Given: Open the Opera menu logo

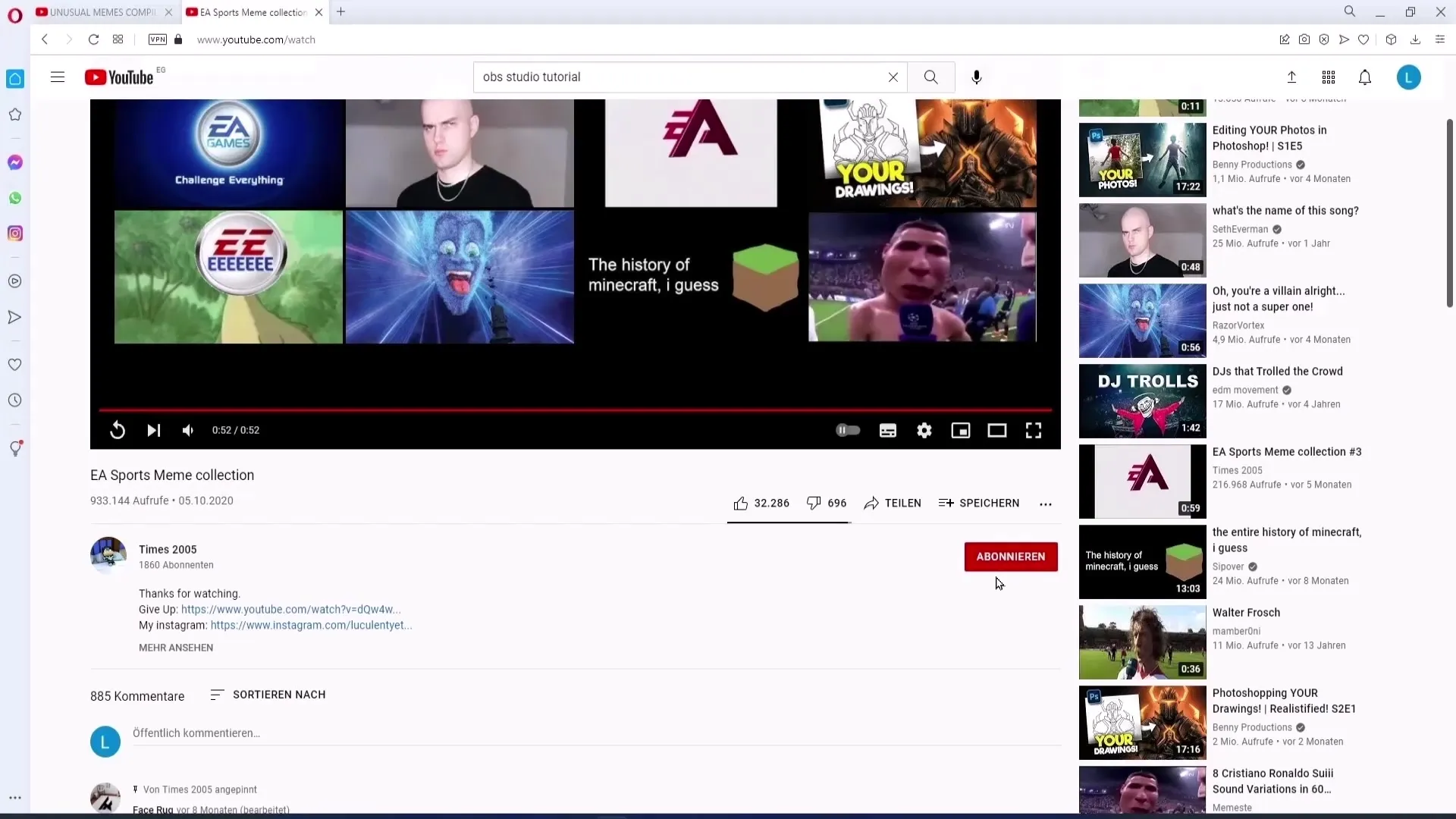Looking at the screenshot, I should (x=15, y=16).
